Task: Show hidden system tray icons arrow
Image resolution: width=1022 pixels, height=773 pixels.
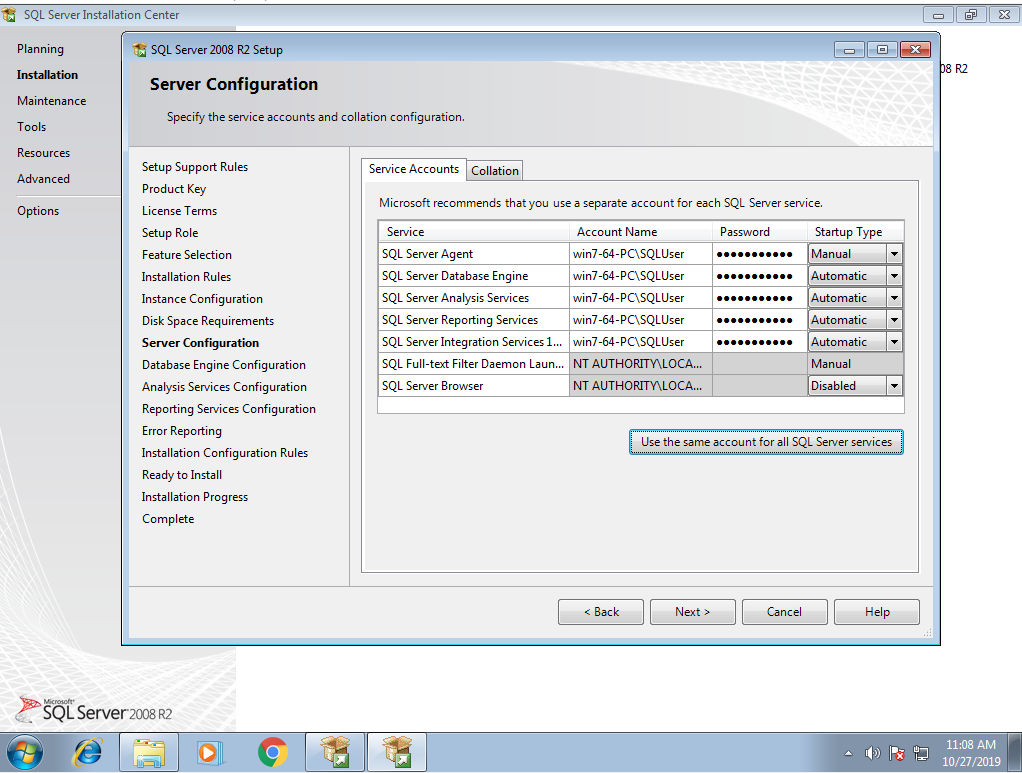Action: tap(849, 752)
